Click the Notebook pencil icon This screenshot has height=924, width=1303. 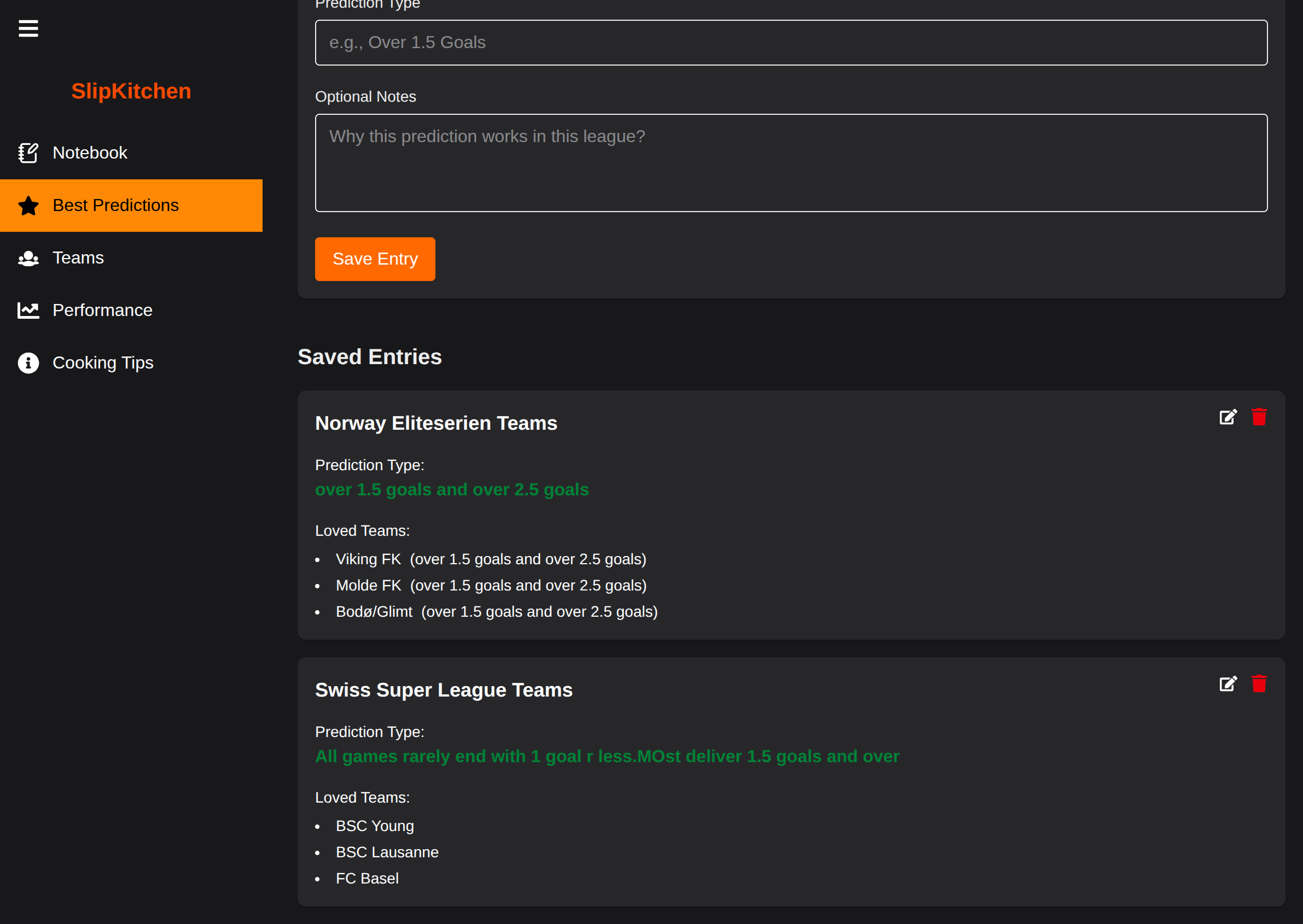28,153
